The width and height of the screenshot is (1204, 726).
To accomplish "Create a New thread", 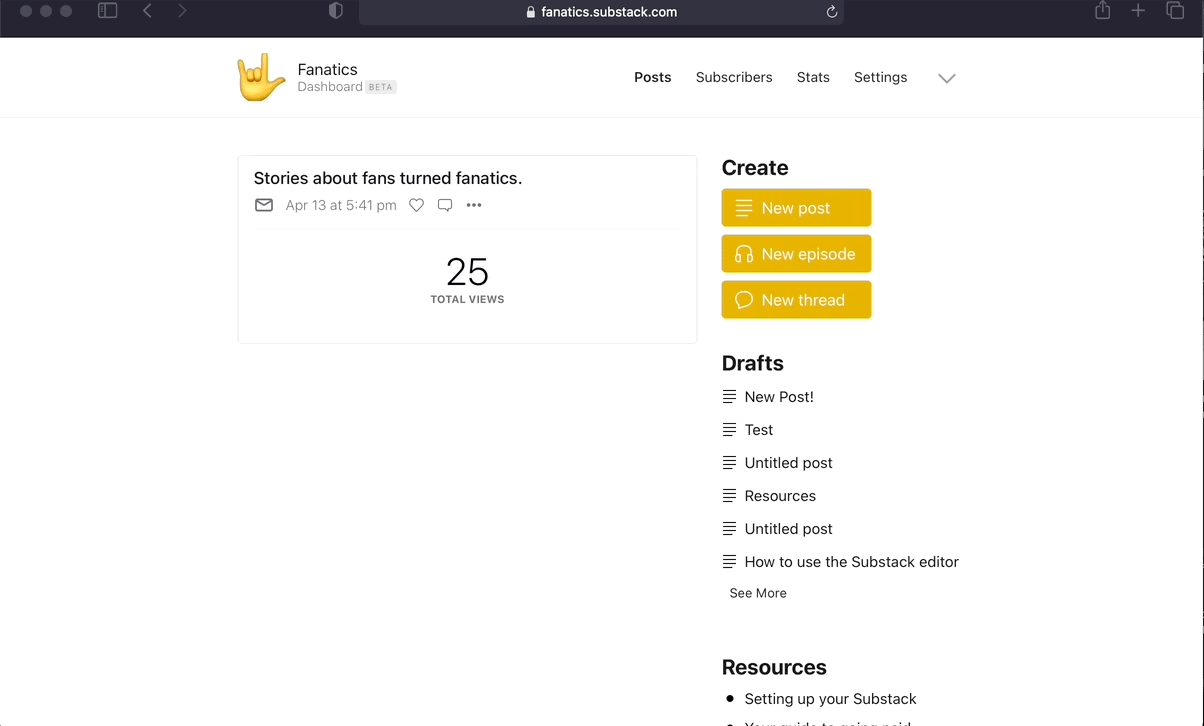I will [x=796, y=300].
